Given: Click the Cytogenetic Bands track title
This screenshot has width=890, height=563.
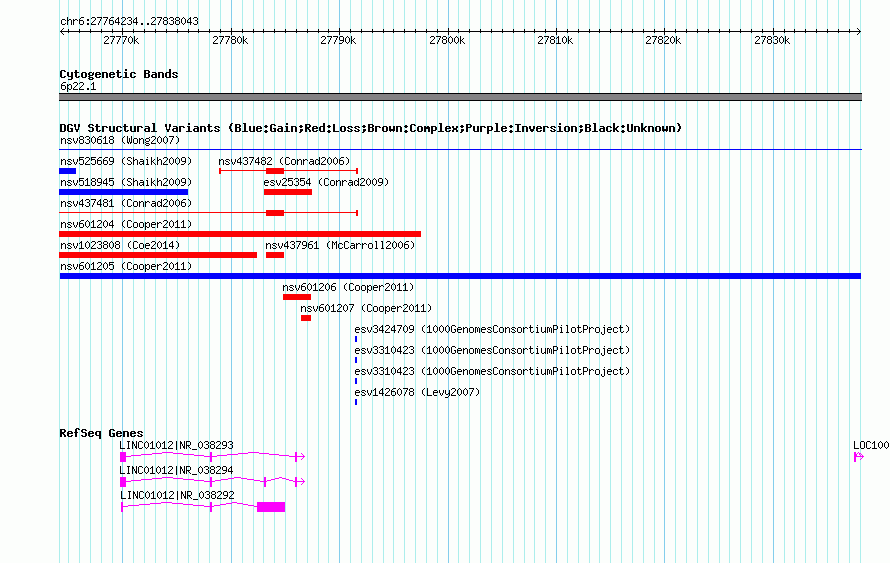Looking at the screenshot, I should point(119,74).
